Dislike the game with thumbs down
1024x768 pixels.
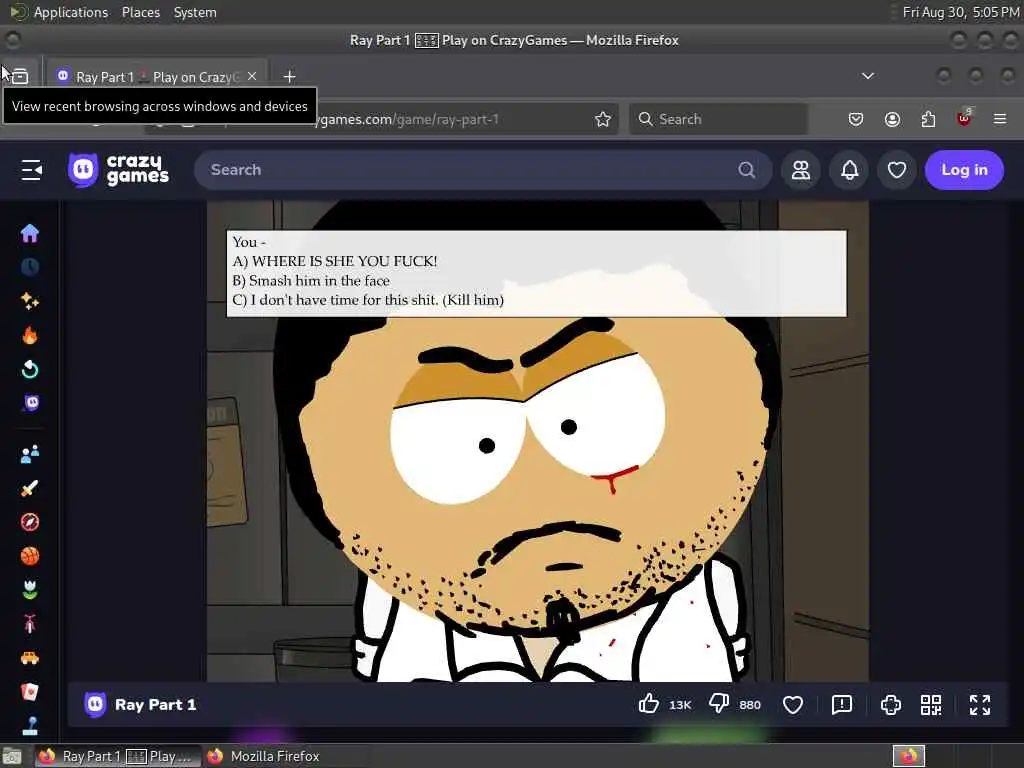pos(719,704)
